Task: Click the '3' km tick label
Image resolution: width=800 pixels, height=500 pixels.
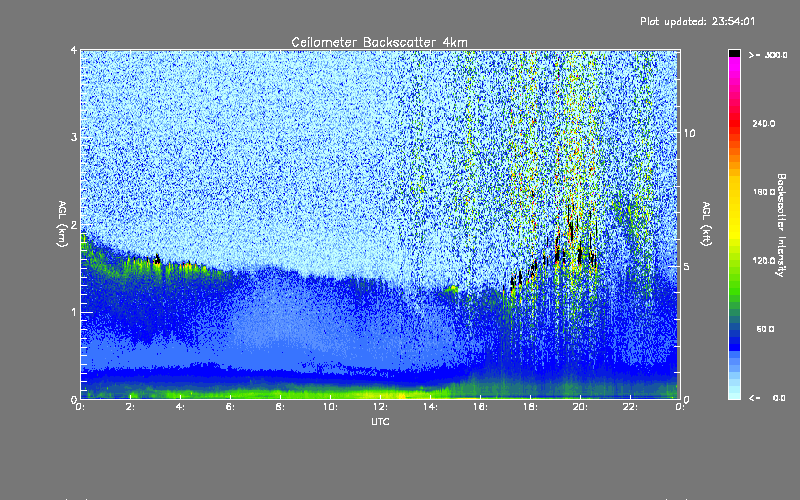Action: pos(74,137)
